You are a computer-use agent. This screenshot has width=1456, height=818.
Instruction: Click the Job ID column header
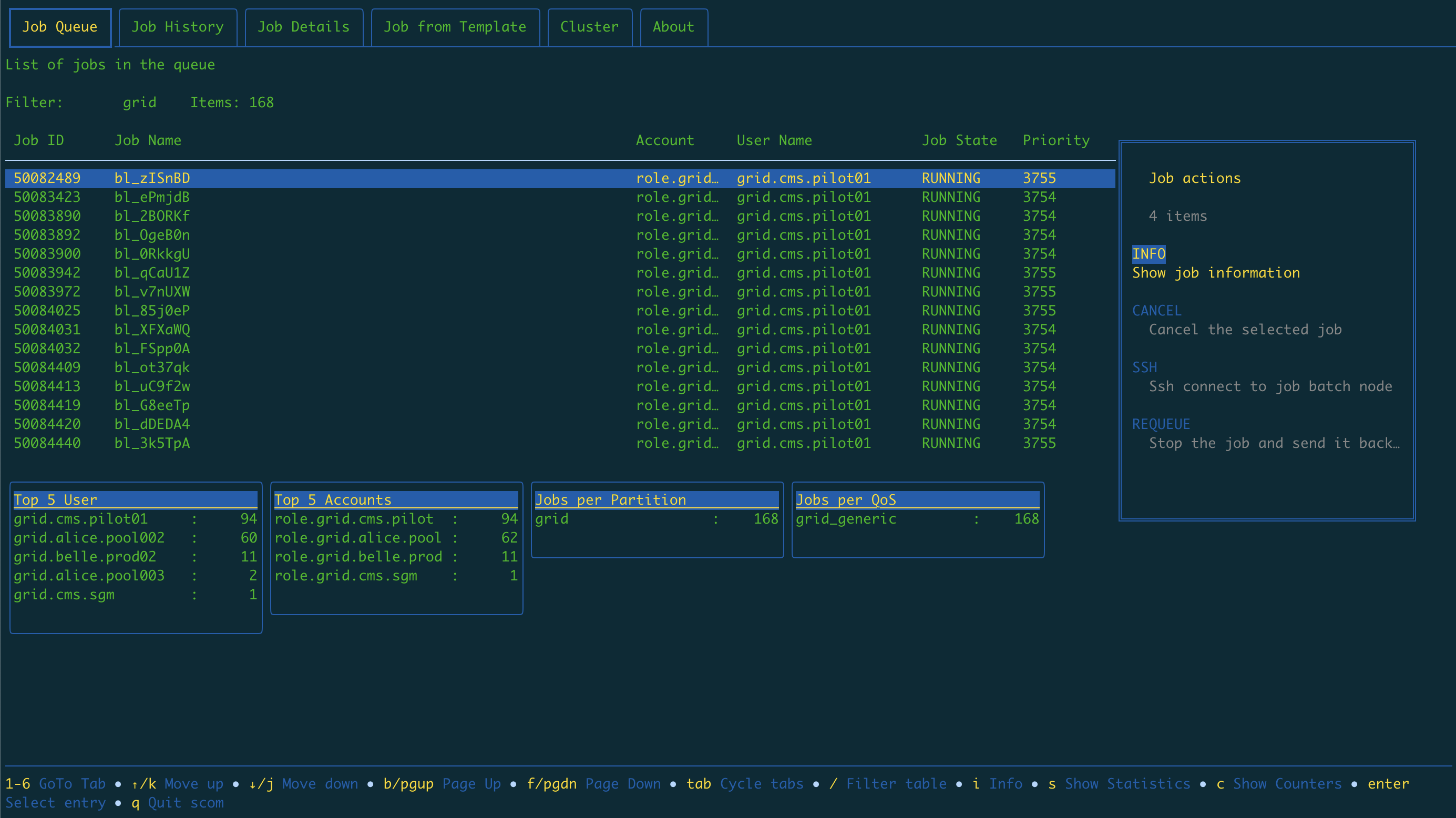tap(38, 140)
